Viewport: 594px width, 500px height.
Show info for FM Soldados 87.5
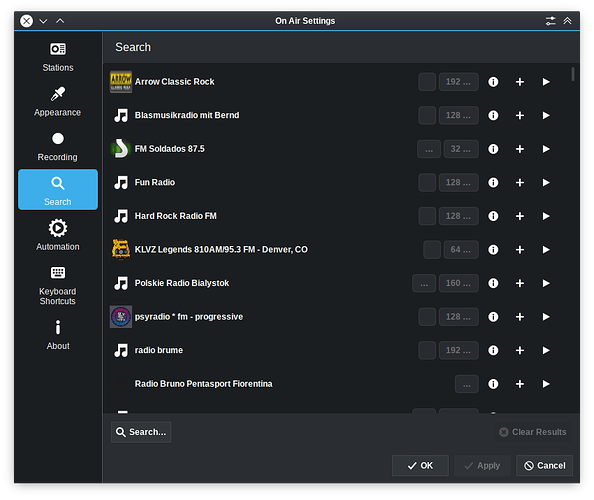[x=493, y=149]
